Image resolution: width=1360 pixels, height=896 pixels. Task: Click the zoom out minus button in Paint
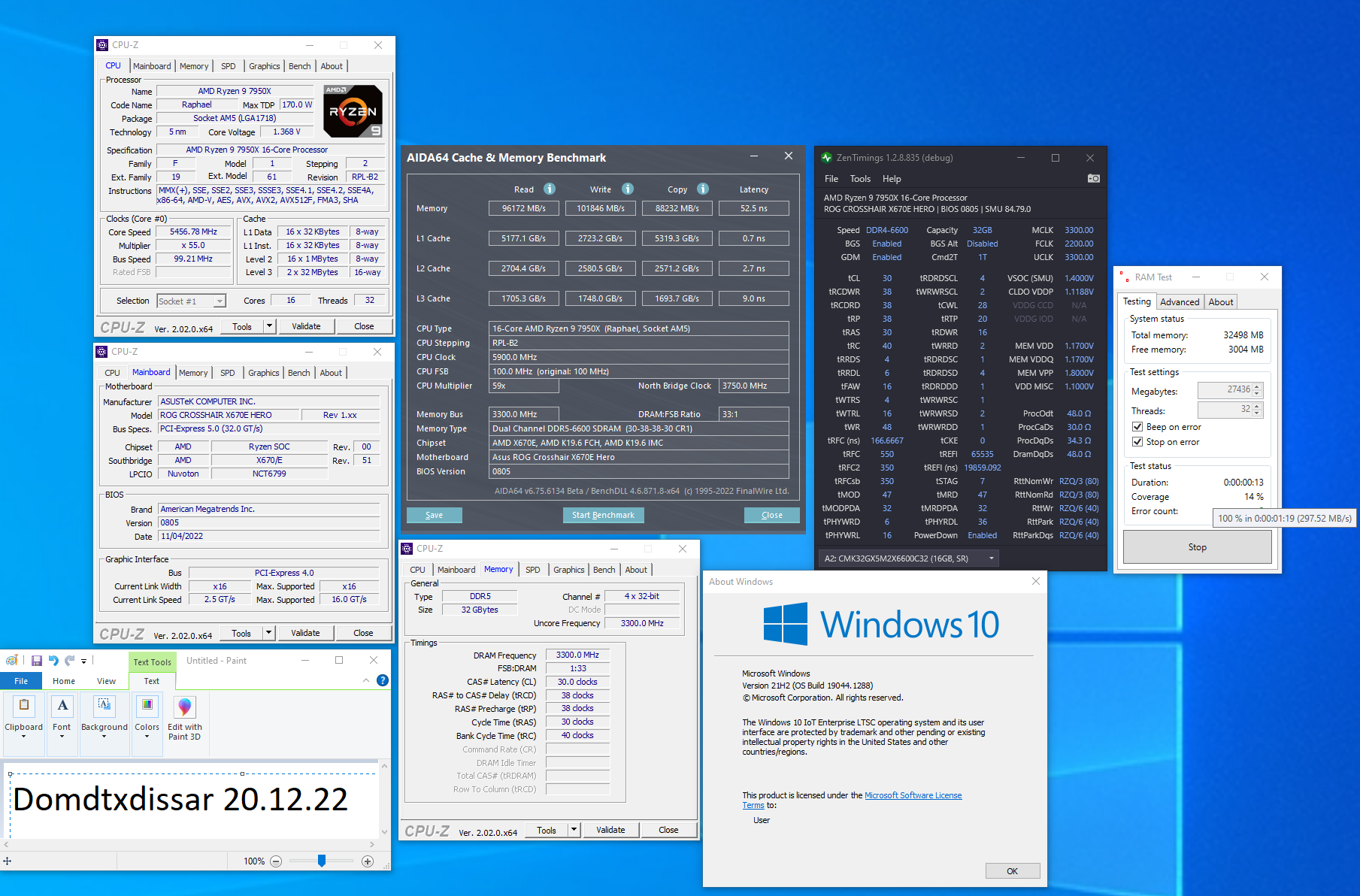[x=276, y=861]
